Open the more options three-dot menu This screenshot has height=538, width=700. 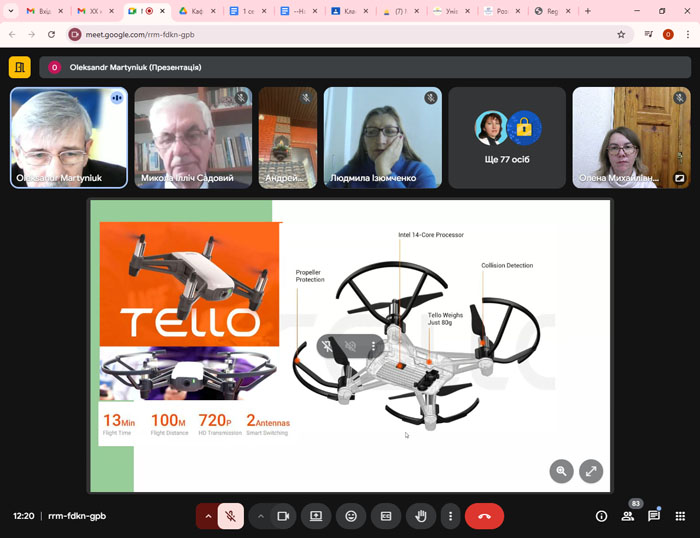(451, 516)
